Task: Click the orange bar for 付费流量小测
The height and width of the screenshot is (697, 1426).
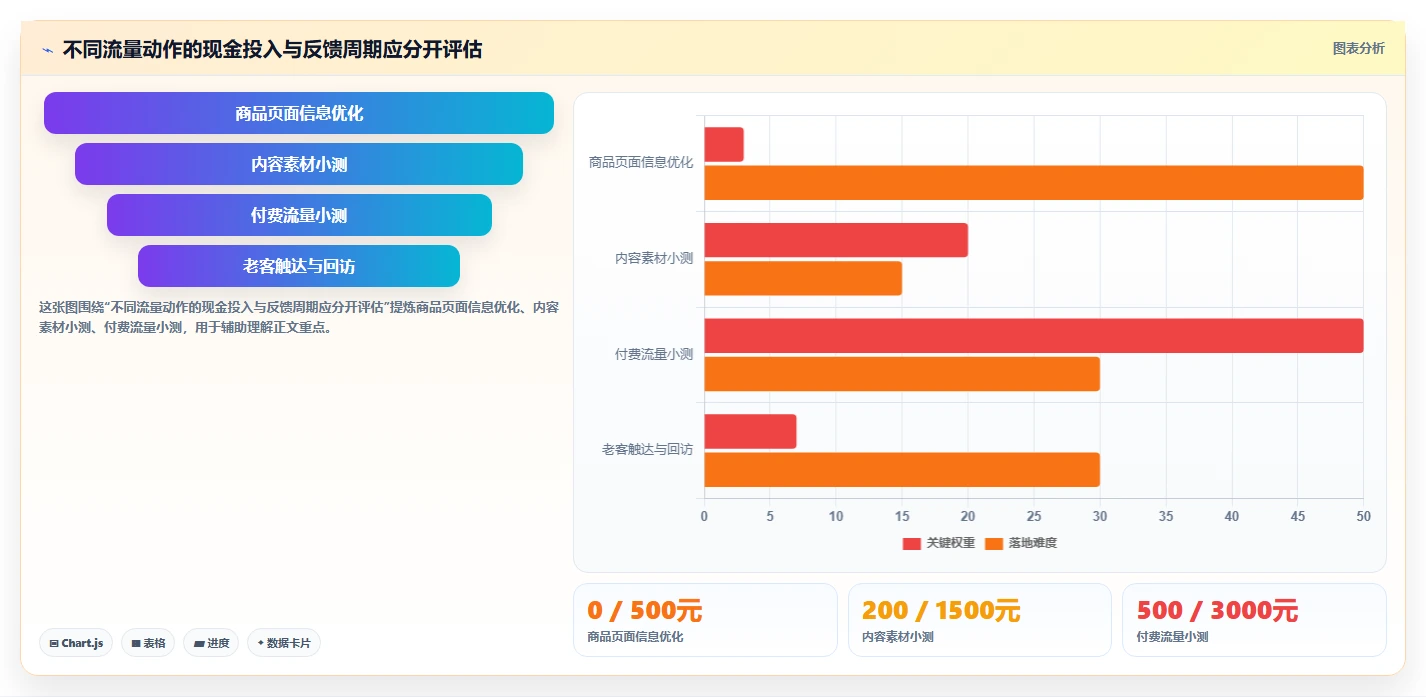Action: 902,374
